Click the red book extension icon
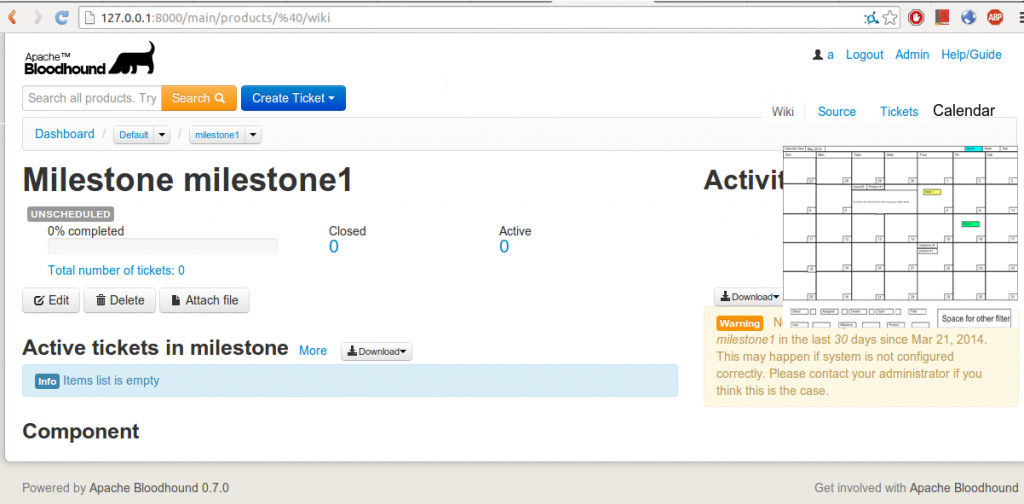This screenshot has height=504, width=1024. pyautogui.click(x=942, y=17)
